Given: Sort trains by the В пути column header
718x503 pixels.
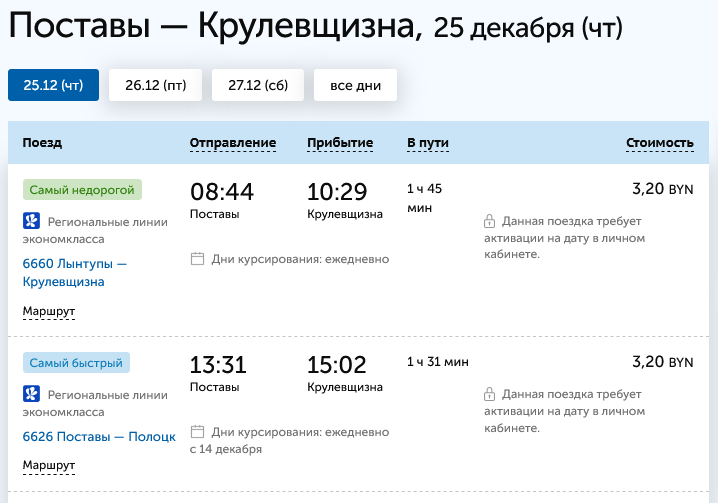Looking at the screenshot, I should click(427, 143).
